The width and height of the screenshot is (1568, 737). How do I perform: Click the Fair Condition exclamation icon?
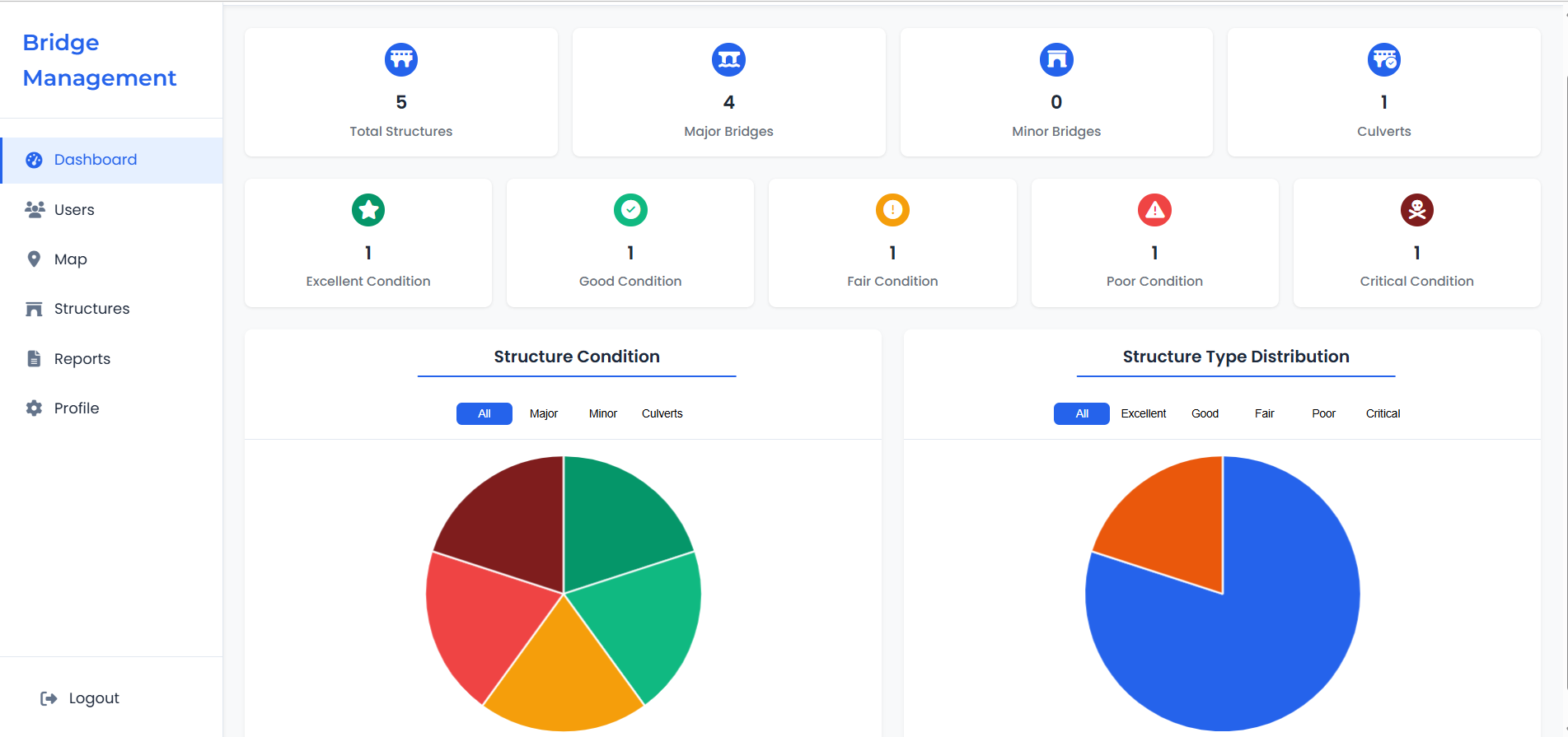click(x=892, y=210)
